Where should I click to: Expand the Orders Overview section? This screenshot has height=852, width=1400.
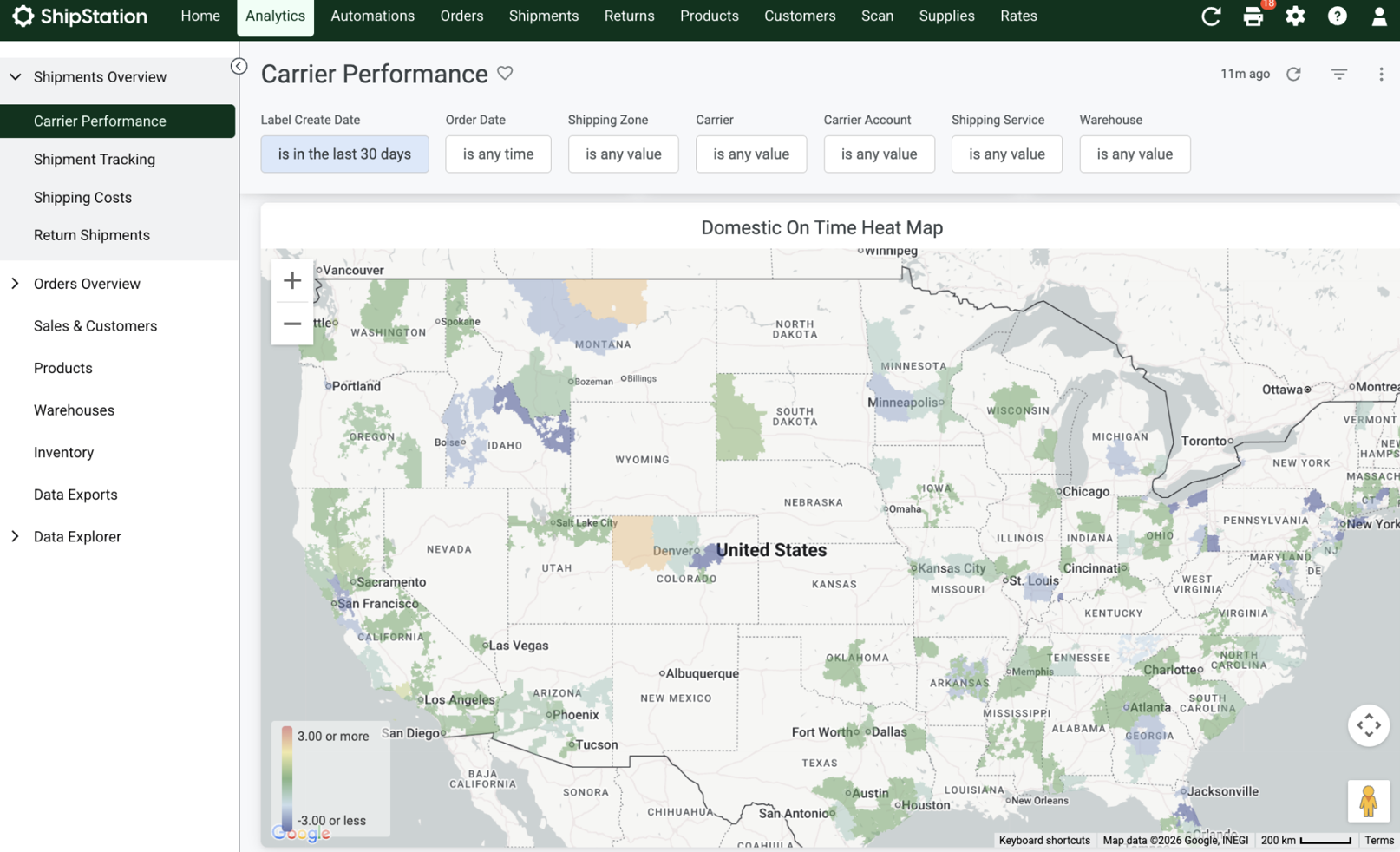click(16, 284)
